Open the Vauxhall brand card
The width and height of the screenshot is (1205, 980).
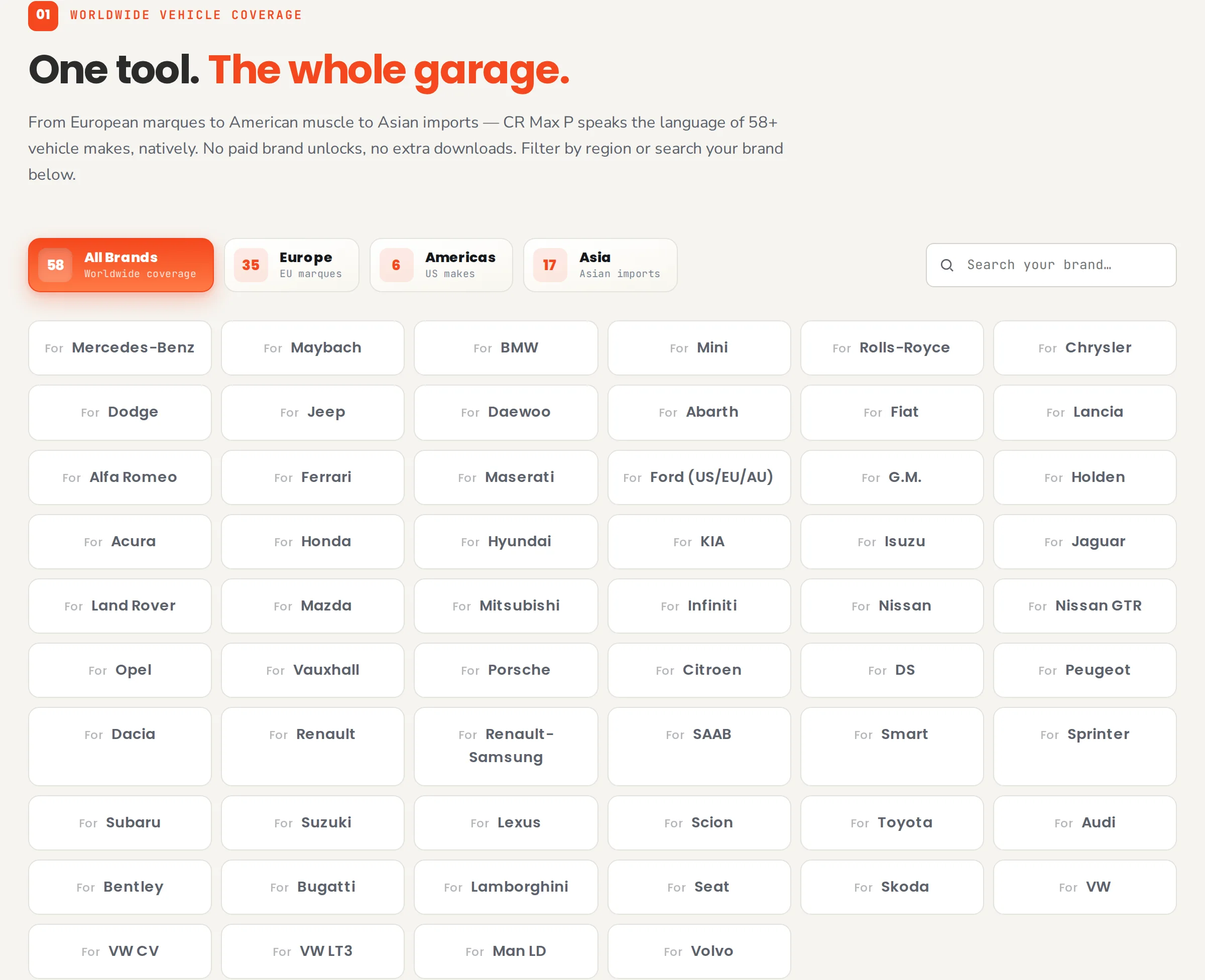click(313, 670)
